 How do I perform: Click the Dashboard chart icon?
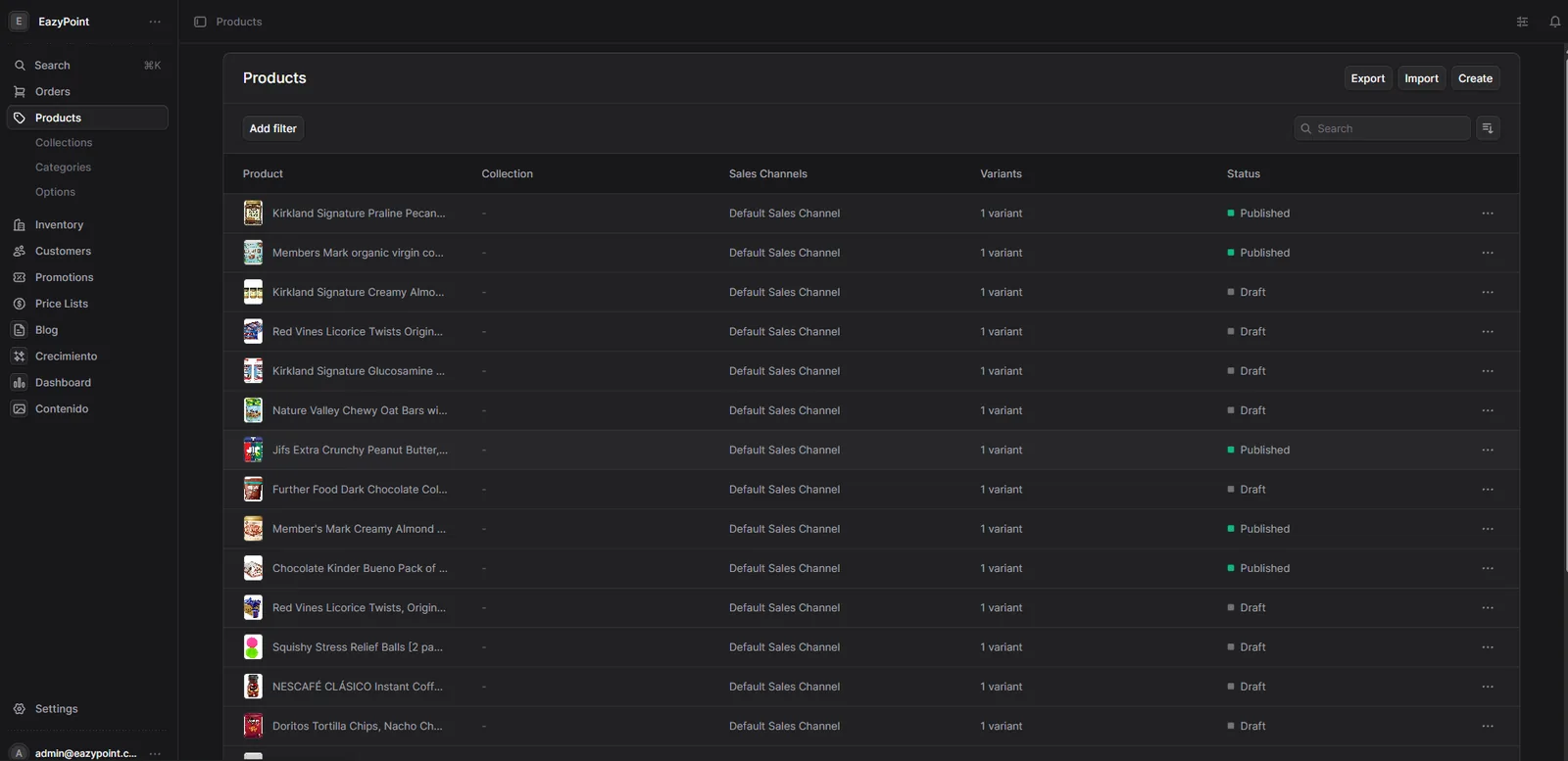[19, 383]
